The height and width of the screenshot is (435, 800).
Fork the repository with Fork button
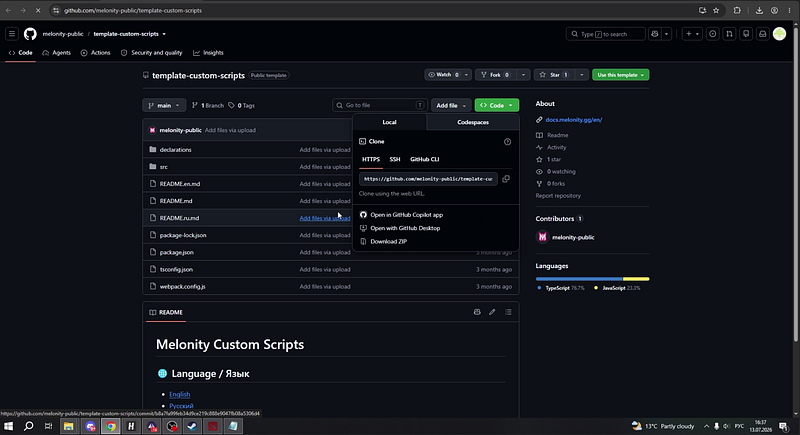tap(495, 75)
